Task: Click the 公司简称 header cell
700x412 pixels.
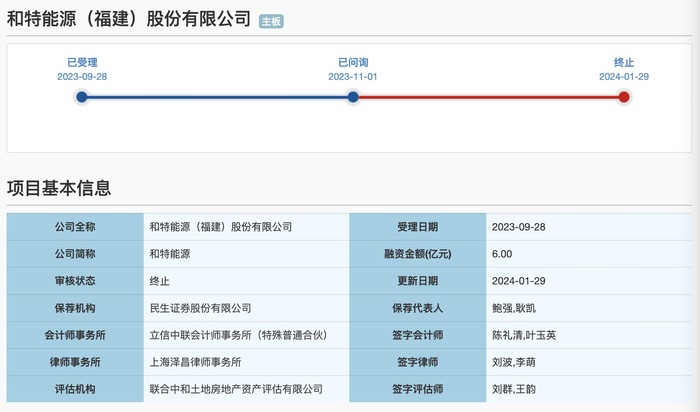Action: point(75,254)
